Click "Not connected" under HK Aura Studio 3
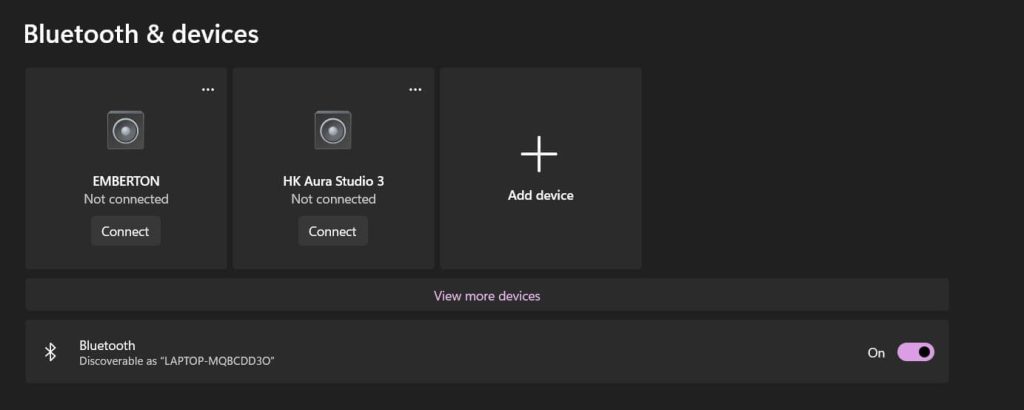The image size is (1024, 410). pyautogui.click(x=333, y=199)
